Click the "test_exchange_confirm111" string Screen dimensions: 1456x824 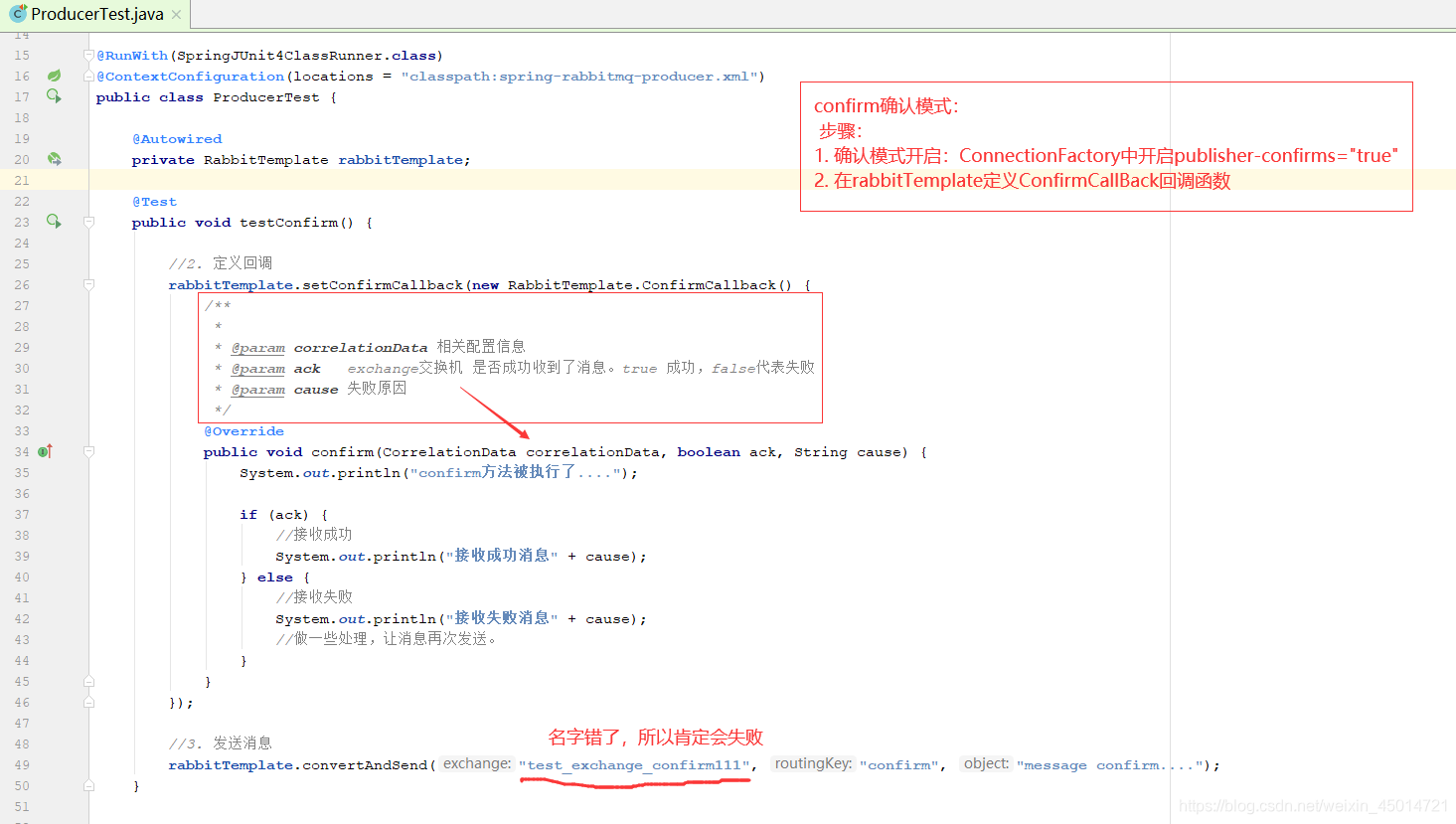(x=634, y=765)
